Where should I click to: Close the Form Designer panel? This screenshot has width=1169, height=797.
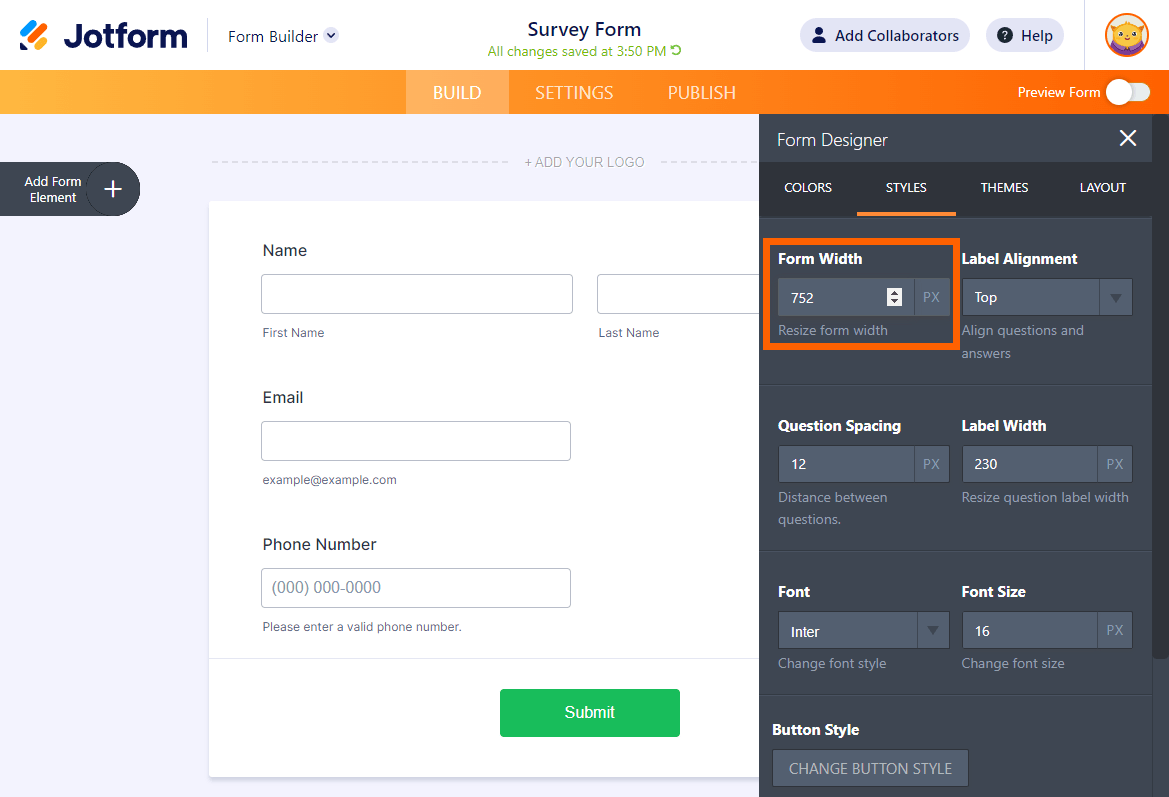[x=1128, y=139]
